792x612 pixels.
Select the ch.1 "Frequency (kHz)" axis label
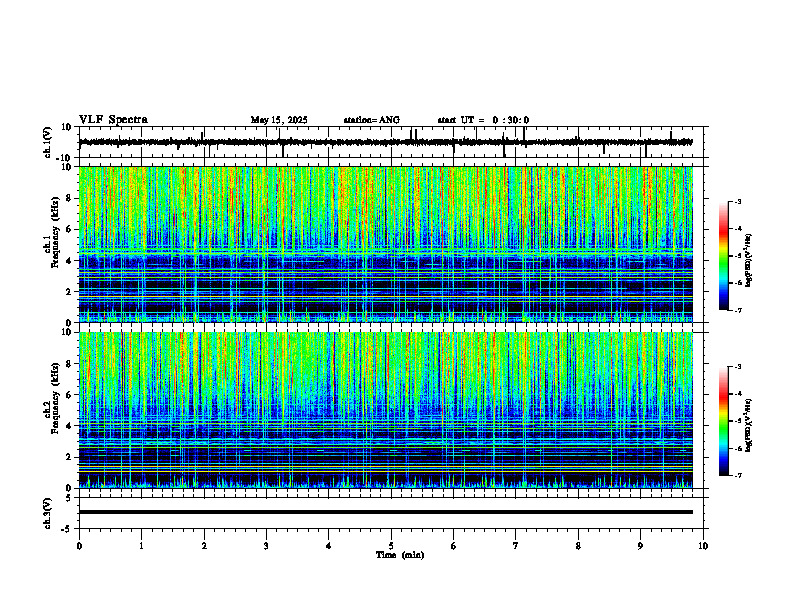55,232
